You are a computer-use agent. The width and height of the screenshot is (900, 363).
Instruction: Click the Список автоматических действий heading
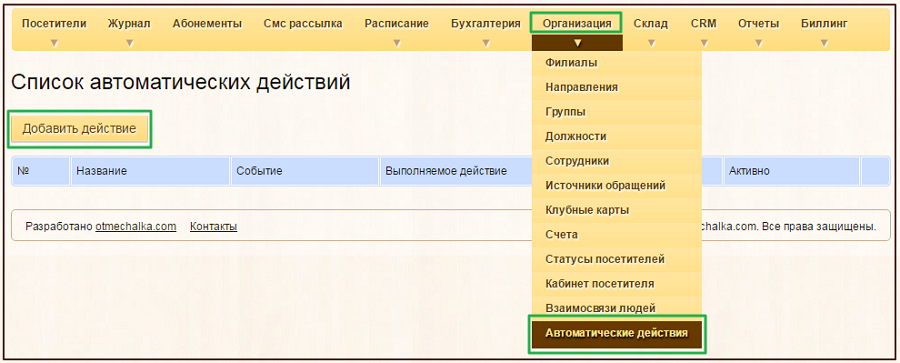181,83
